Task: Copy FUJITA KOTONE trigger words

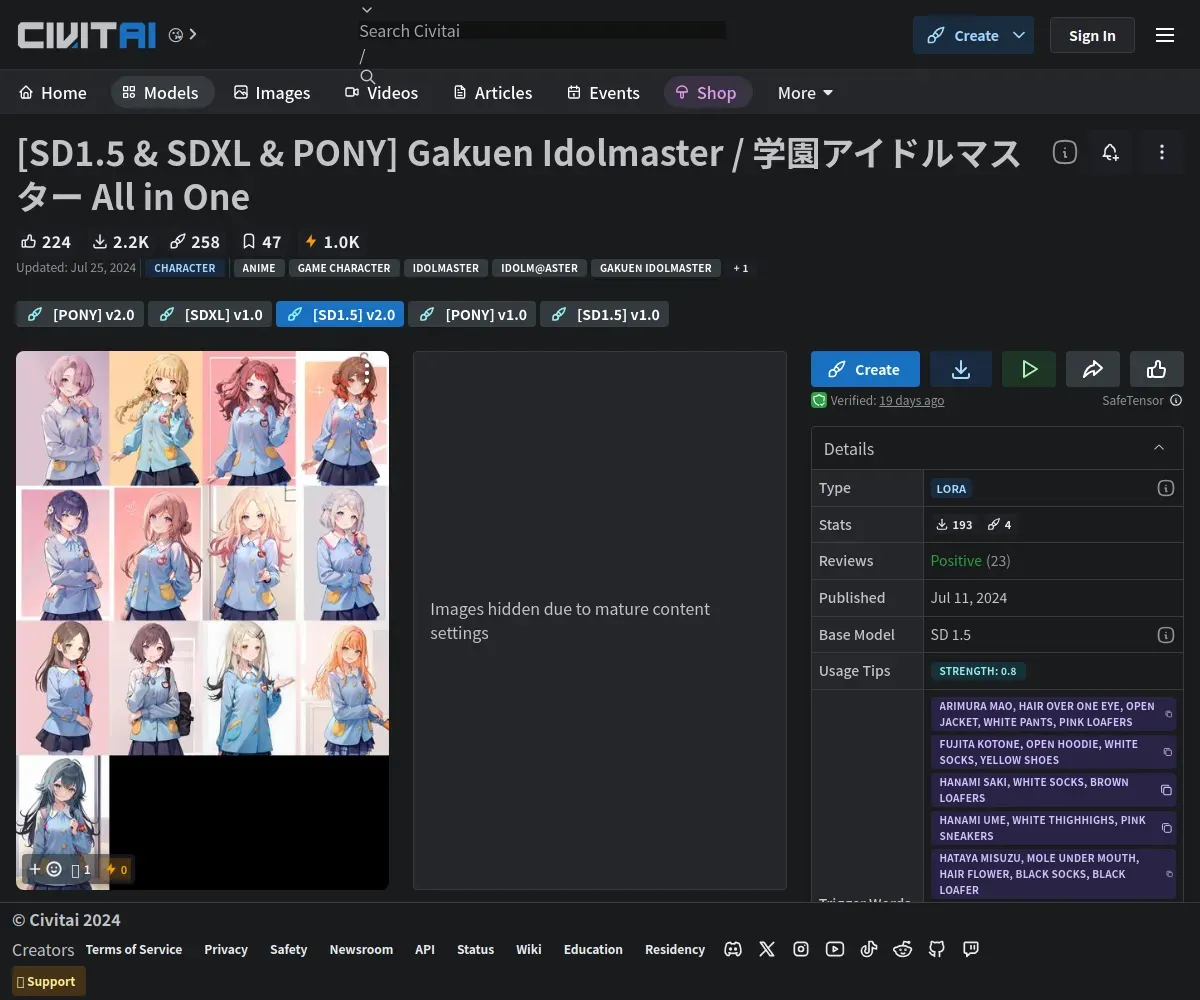Action: pos(1167,752)
